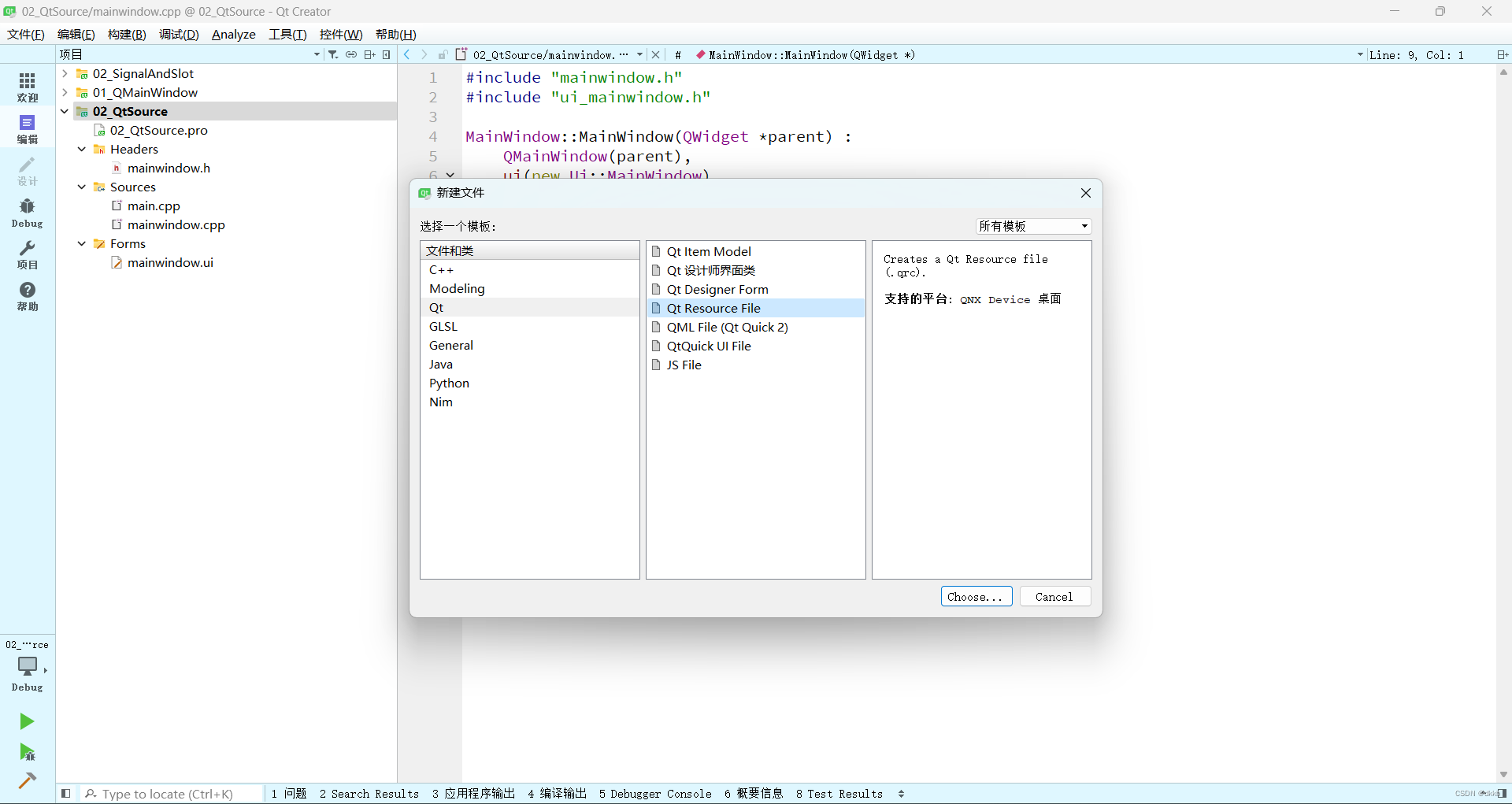Viewport: 1512px width, 804px height.
Task: Open the 3 应用程序输出 pane
Action: (473, 793)
